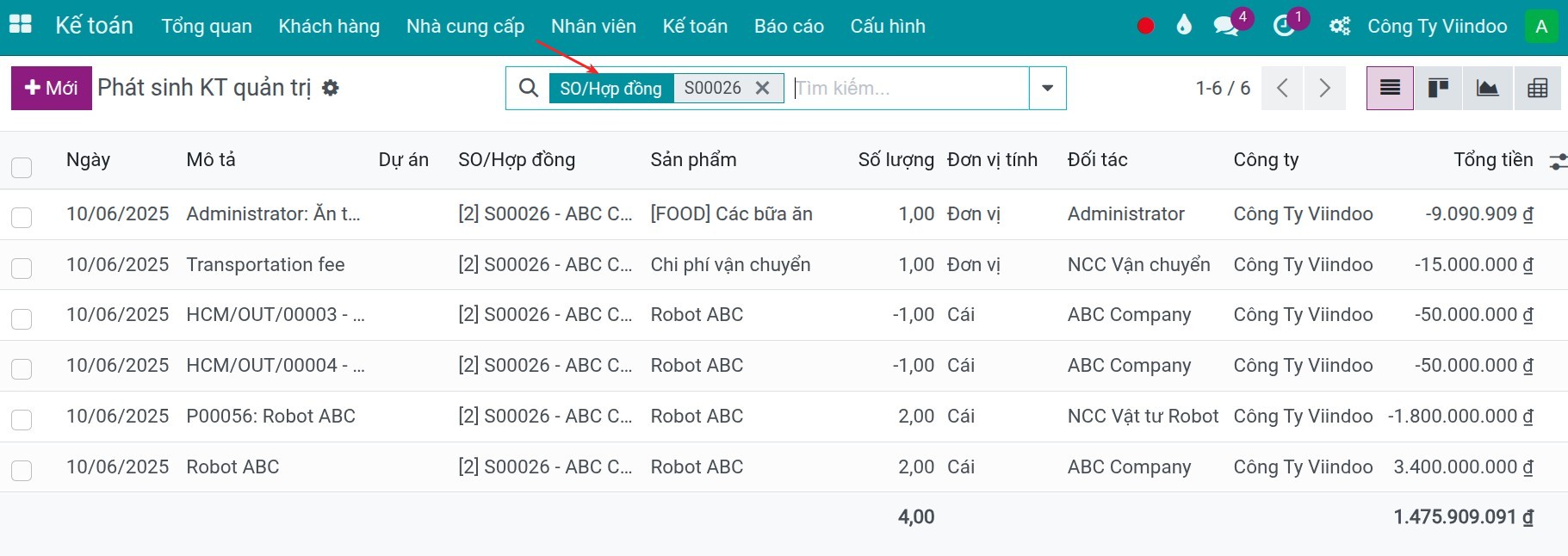Screen dimensions: 1568x556
Task: Expand the search filter options dropdown
Action: coord(1048,88)
